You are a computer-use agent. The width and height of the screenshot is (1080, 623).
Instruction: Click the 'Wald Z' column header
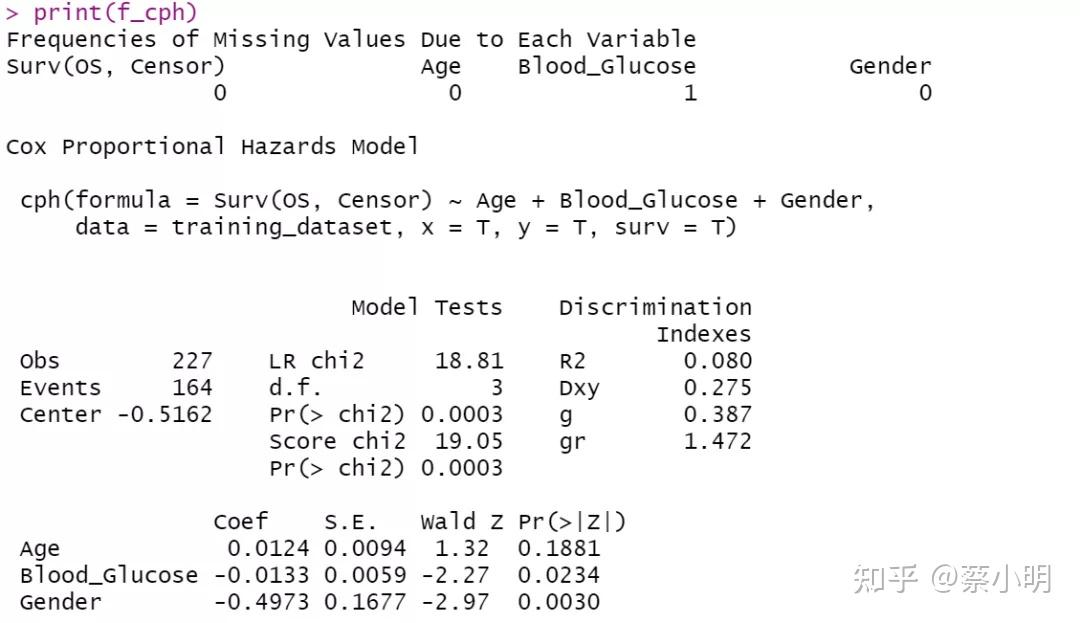461,522
